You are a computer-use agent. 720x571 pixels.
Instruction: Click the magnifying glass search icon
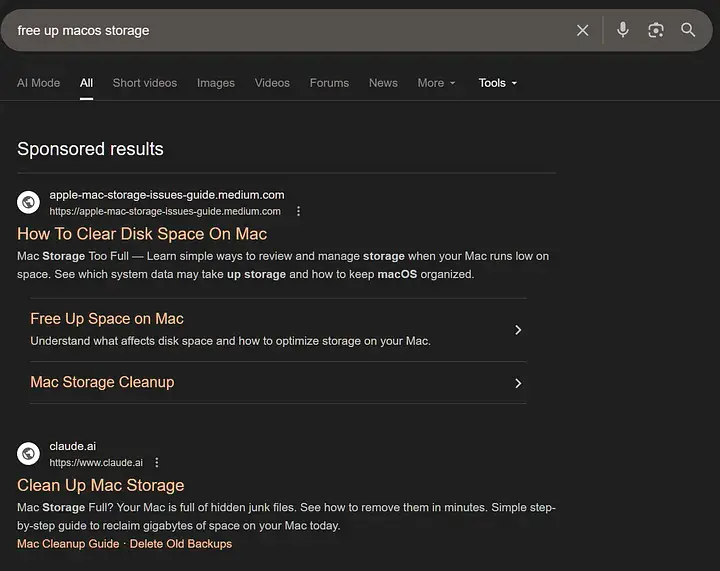(688, 30)
